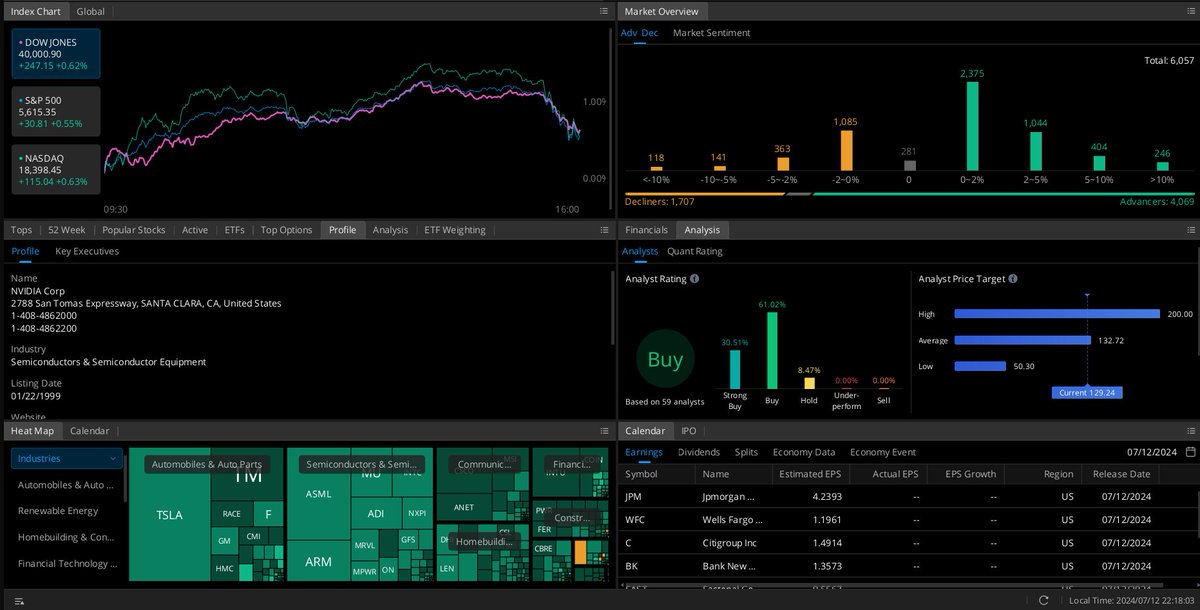Viewport: 1200px width, 610px height.
Task: Open the Financials/Analysis panel menu icon
Action: pyautogui.click(x=1189, y=230)
